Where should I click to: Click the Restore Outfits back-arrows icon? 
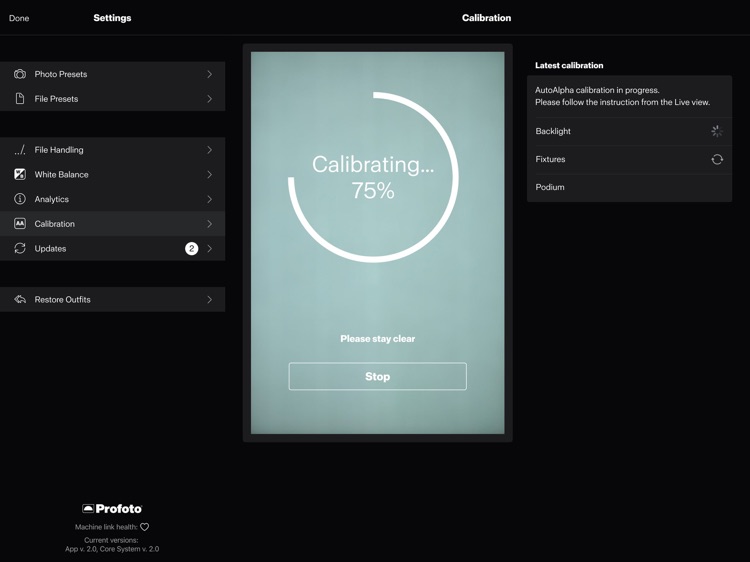pos(20,299)
